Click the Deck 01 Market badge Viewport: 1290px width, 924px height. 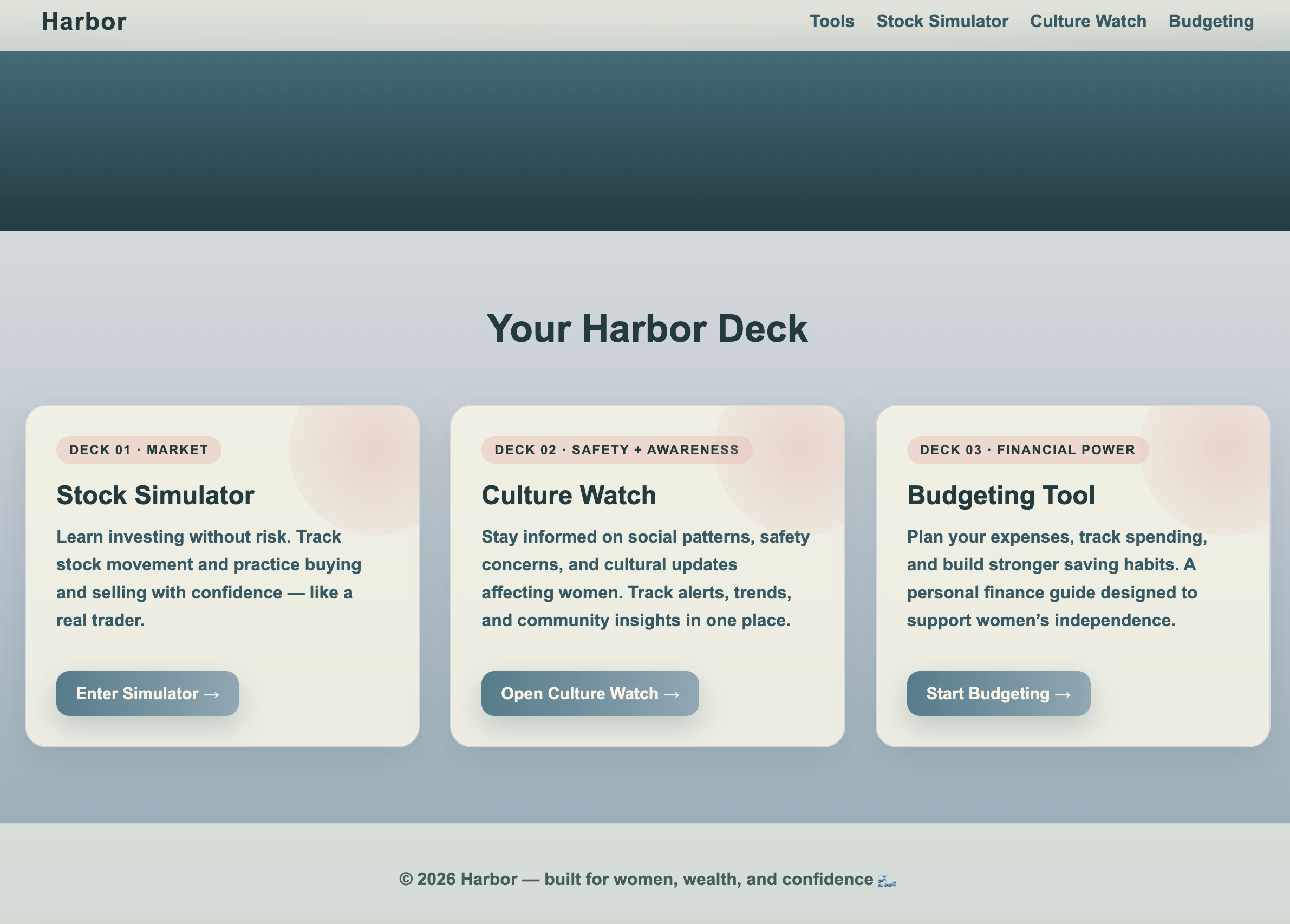(x=138, y=450)
